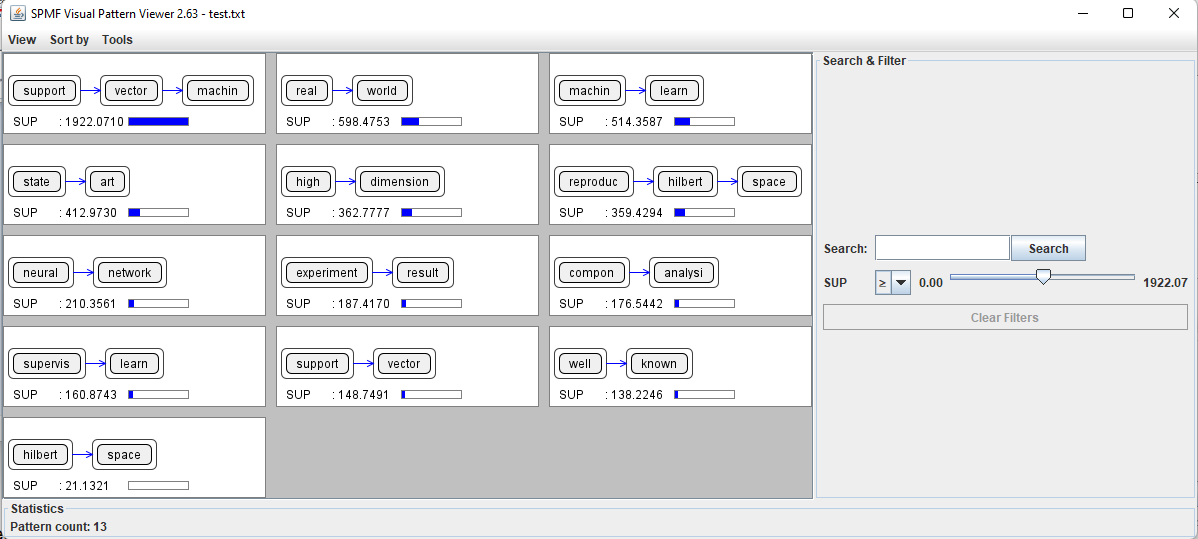Click the Java app icon in title bar
The image size is (1198, 539).
tap(17, 14)
